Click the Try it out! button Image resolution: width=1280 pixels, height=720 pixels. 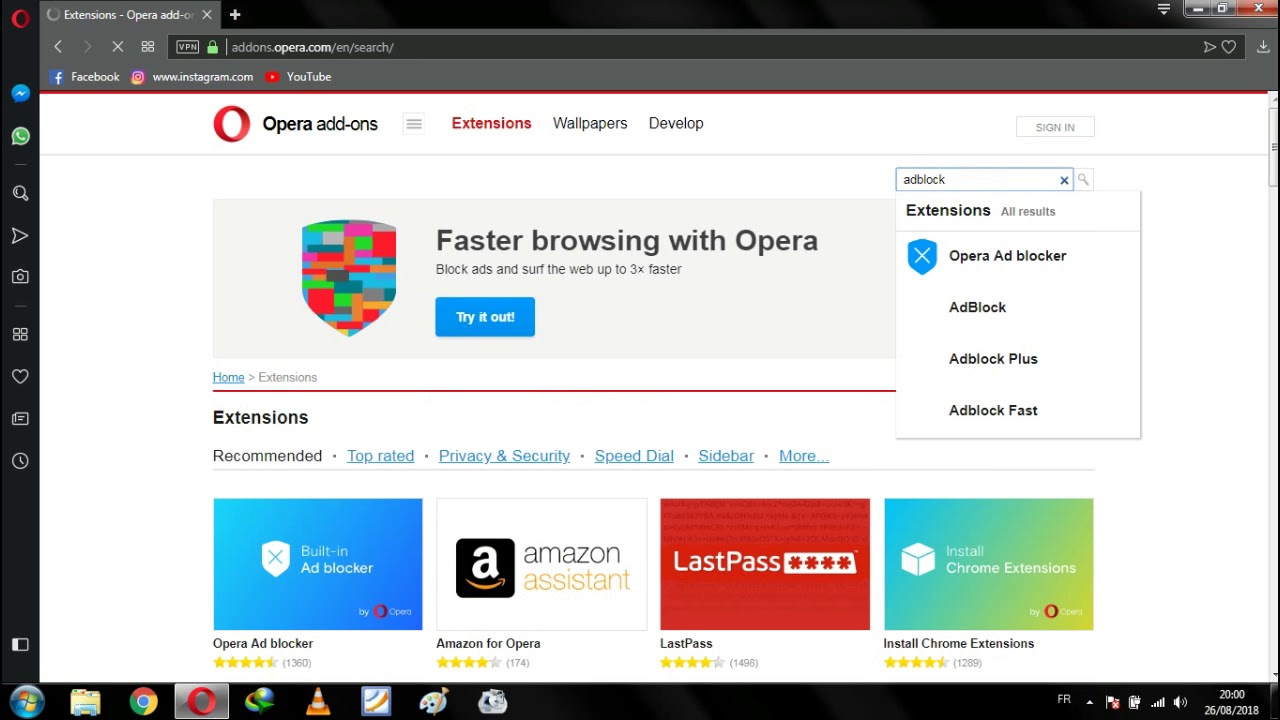click(x=485, y=317)
